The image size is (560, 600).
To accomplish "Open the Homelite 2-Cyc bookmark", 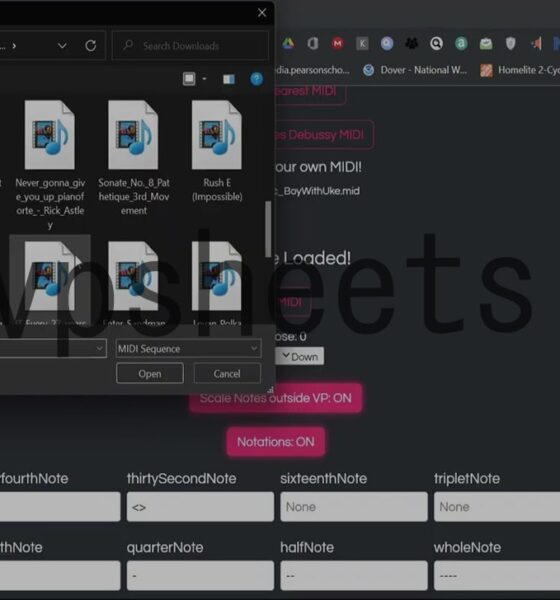I will pyautogui.click(x=521, y=70).
